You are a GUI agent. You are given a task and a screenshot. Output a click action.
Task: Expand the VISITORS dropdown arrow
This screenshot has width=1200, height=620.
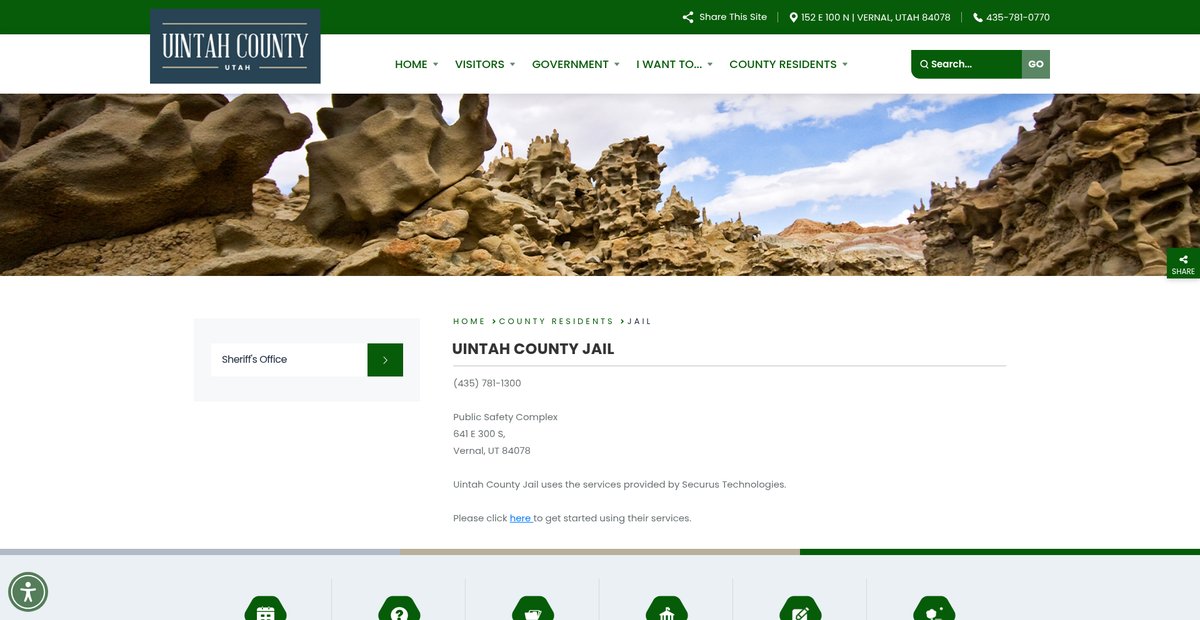(512, 64)
